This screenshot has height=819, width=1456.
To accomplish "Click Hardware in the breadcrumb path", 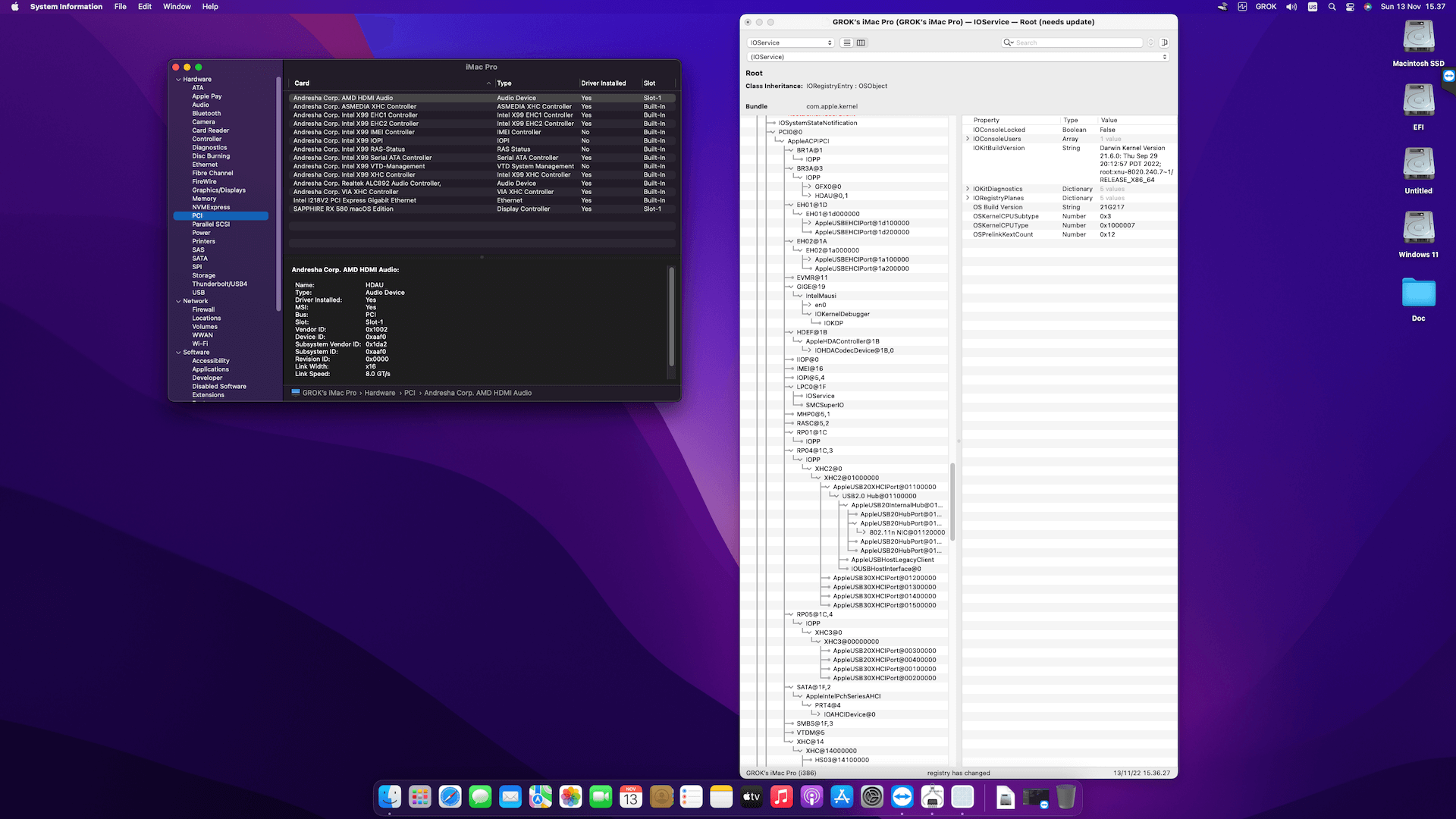I will (380, 393).
